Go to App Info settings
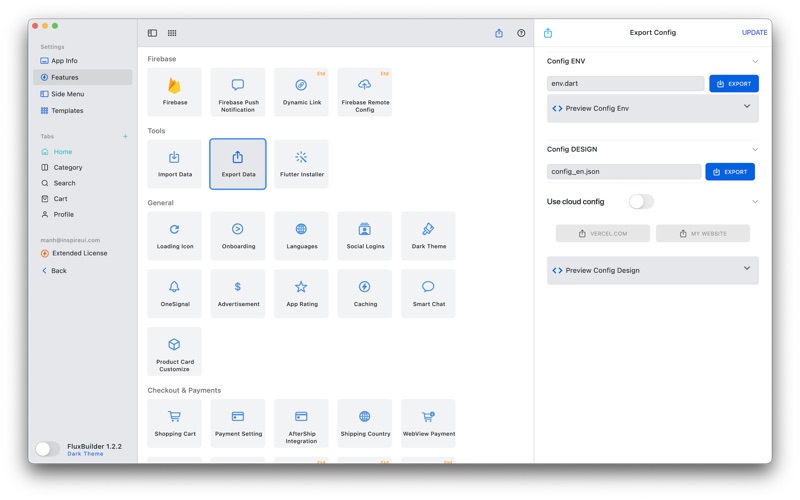Viewport: 800px width, 500px height. point(83,61)
